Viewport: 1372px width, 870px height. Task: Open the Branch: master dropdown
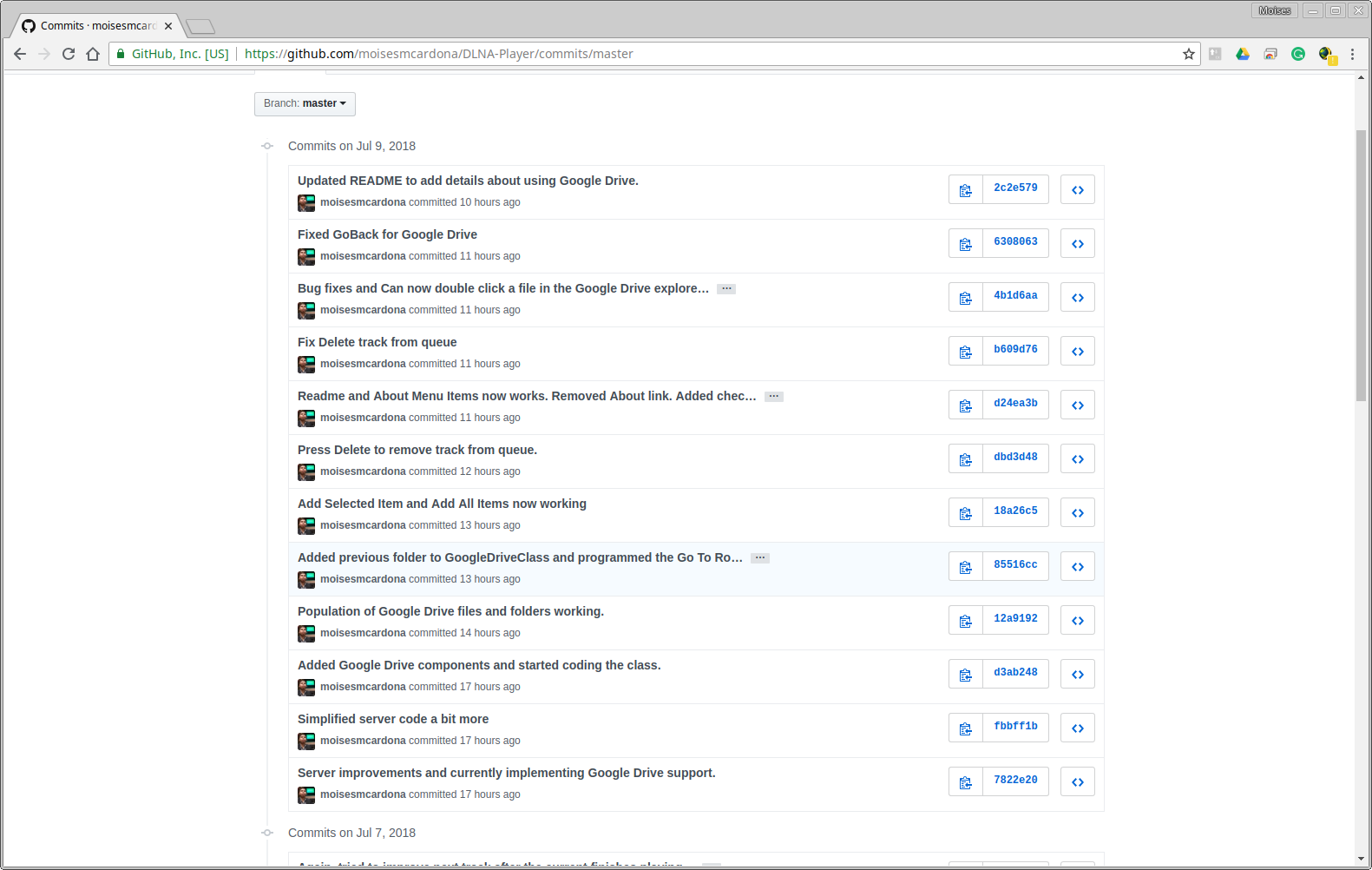point(305,103)
